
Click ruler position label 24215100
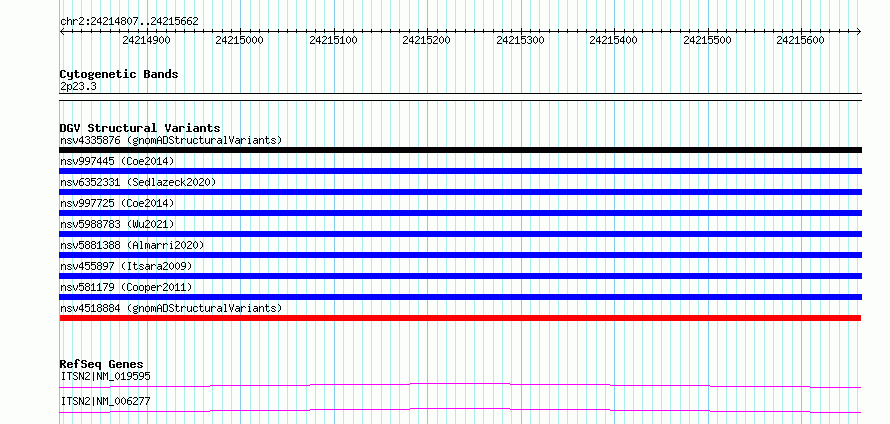(333, 40)
